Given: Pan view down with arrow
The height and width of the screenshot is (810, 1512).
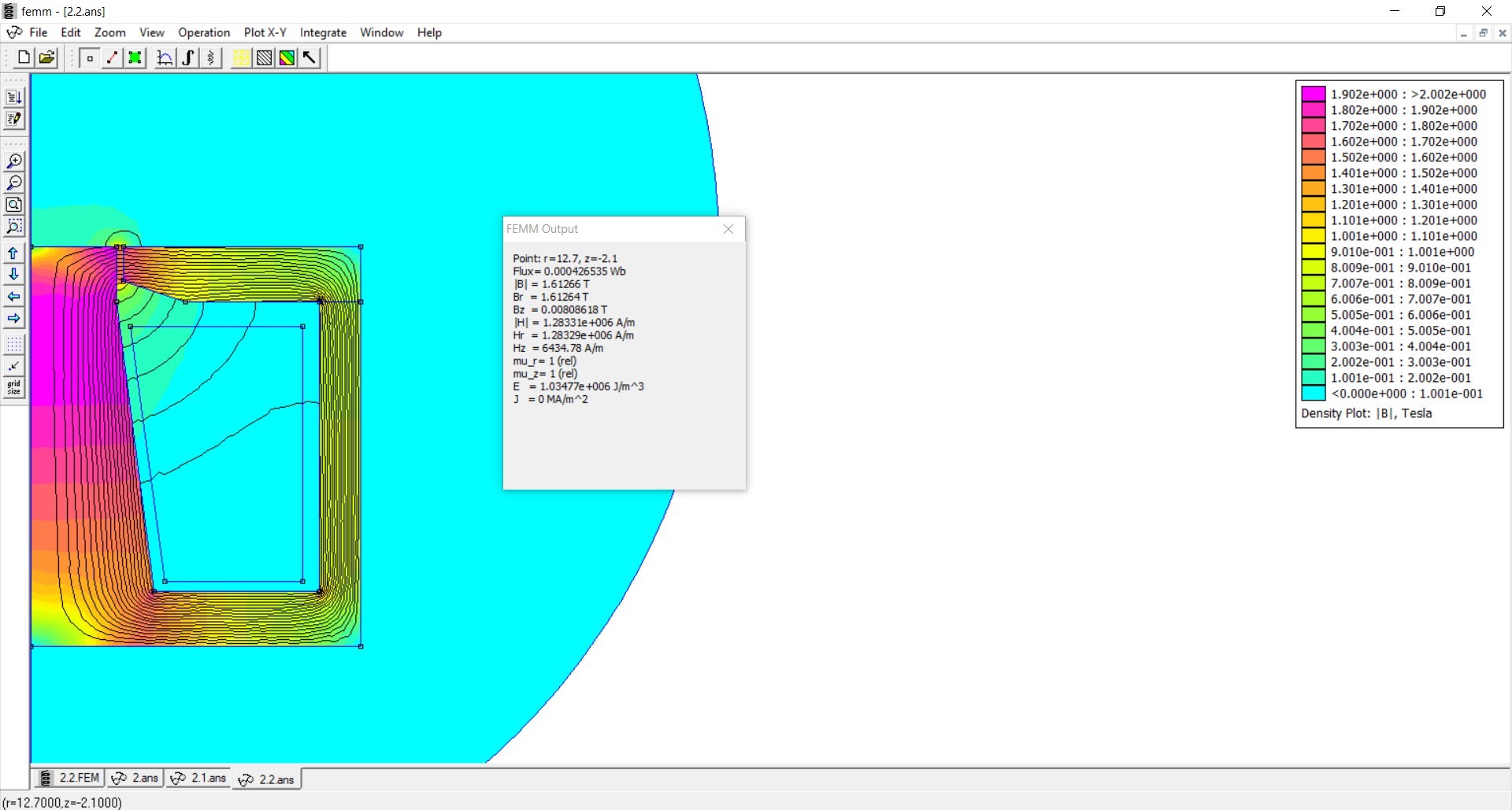Looking at the screenshot, I should tap(14, 275).
